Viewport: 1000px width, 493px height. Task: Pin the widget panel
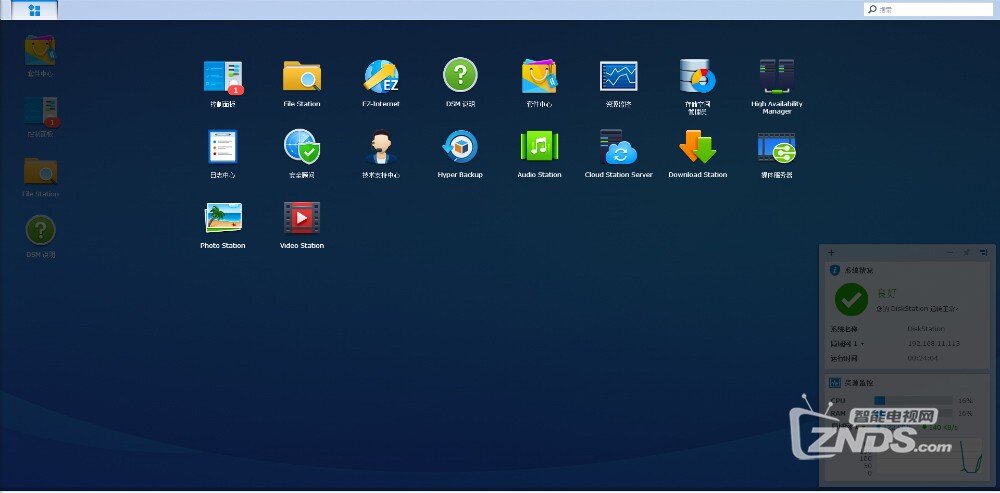coord(967,253)
